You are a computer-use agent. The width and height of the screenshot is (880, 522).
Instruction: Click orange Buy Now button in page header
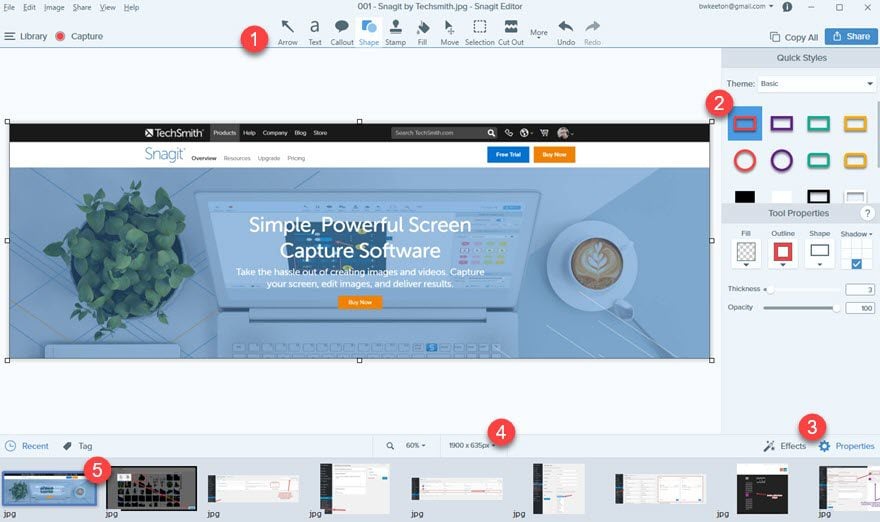click(x=554, y=154)
